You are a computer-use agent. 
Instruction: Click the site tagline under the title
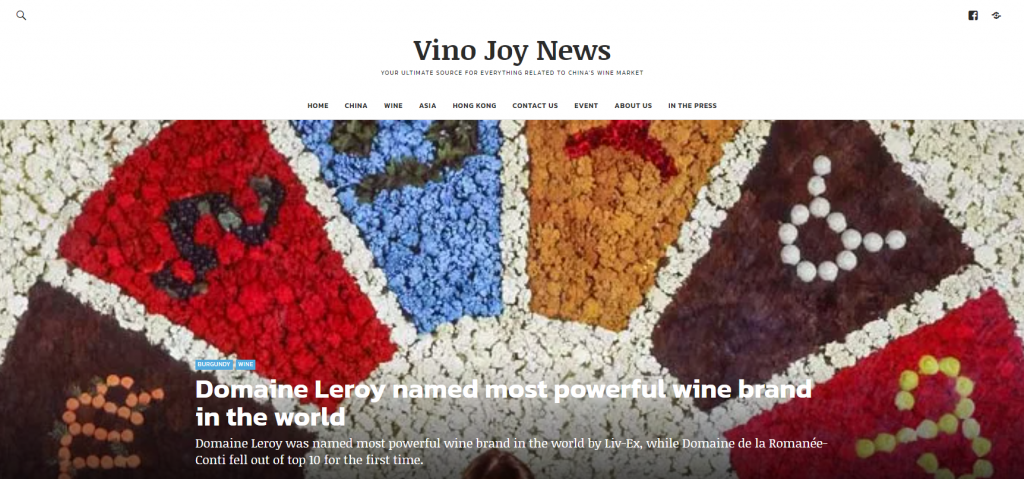click(512, 73)
